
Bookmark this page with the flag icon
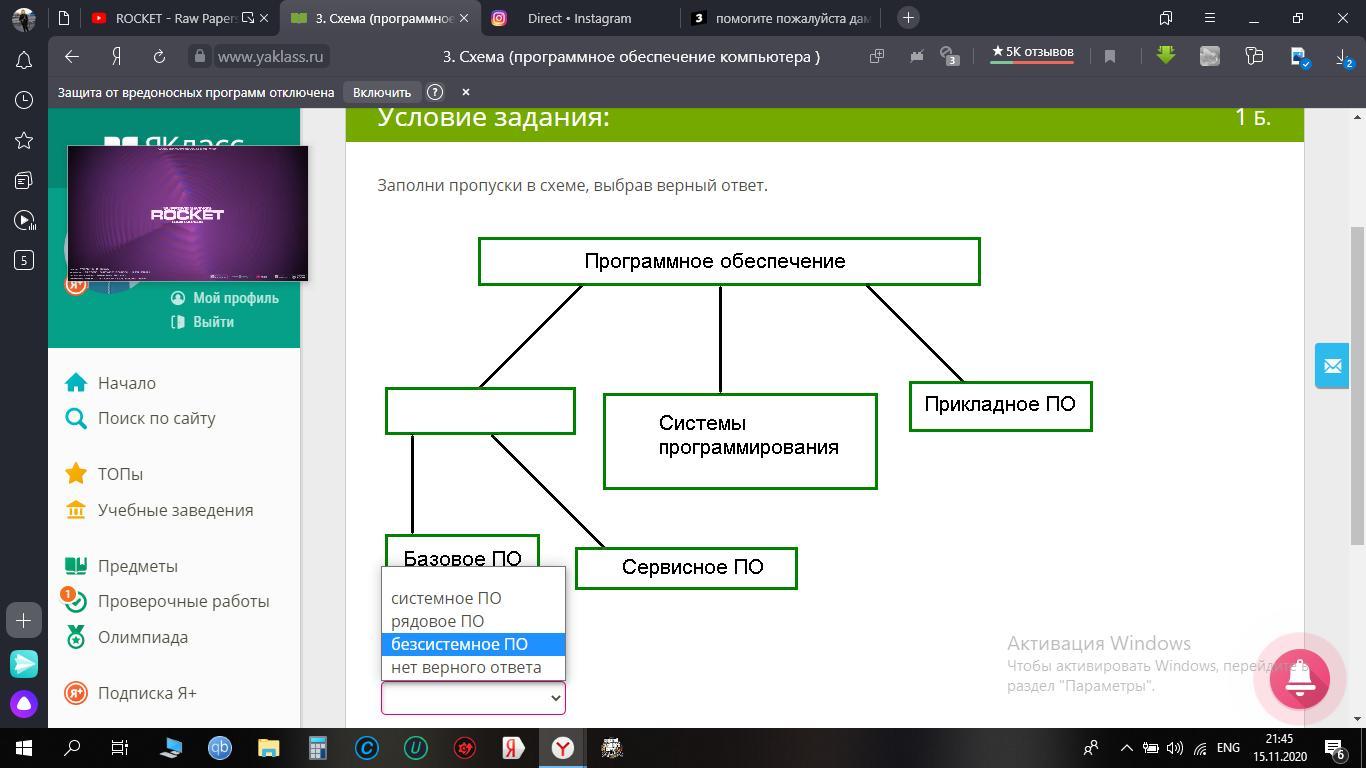(x=1110, y=57)
